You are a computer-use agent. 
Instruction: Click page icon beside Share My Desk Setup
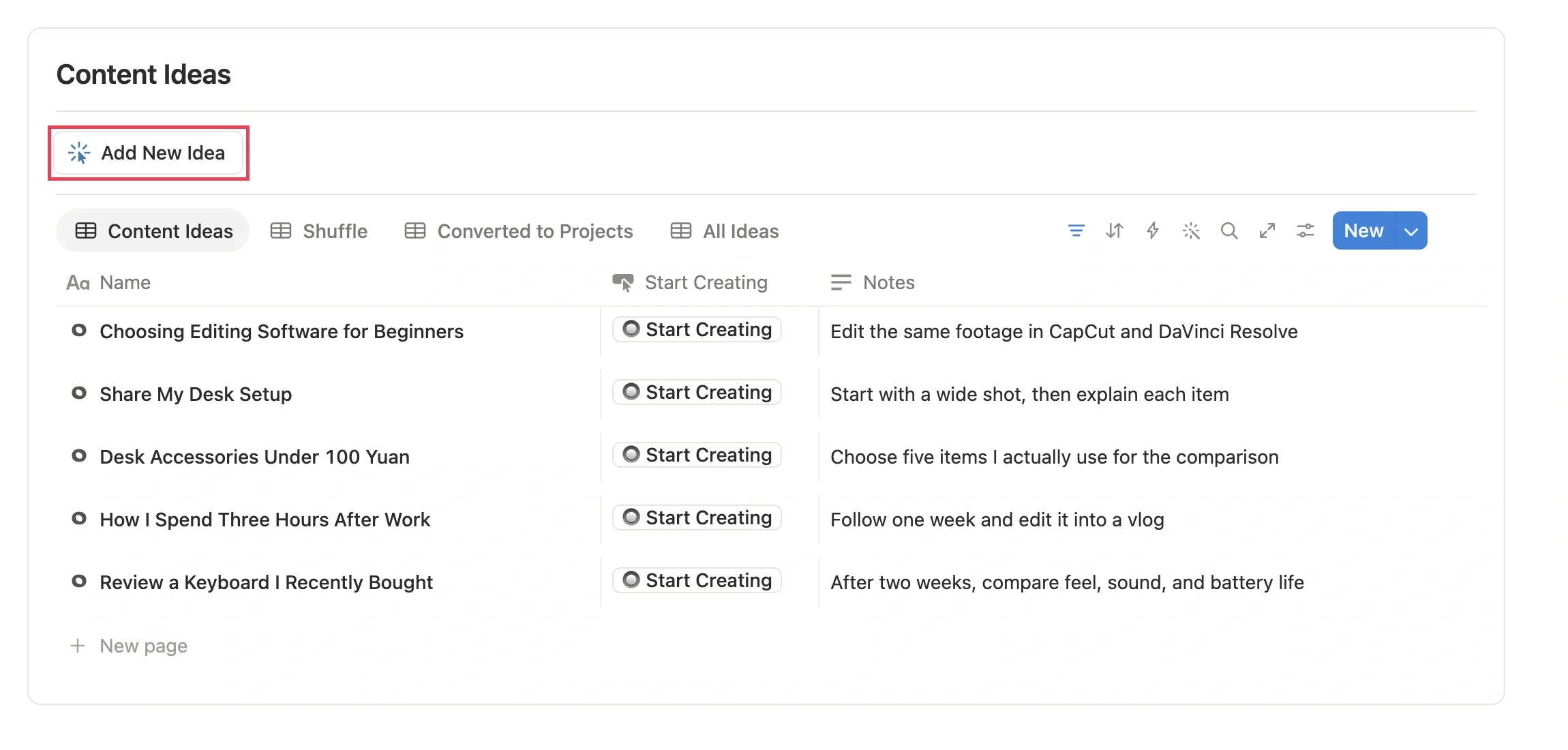coord(79,393)
